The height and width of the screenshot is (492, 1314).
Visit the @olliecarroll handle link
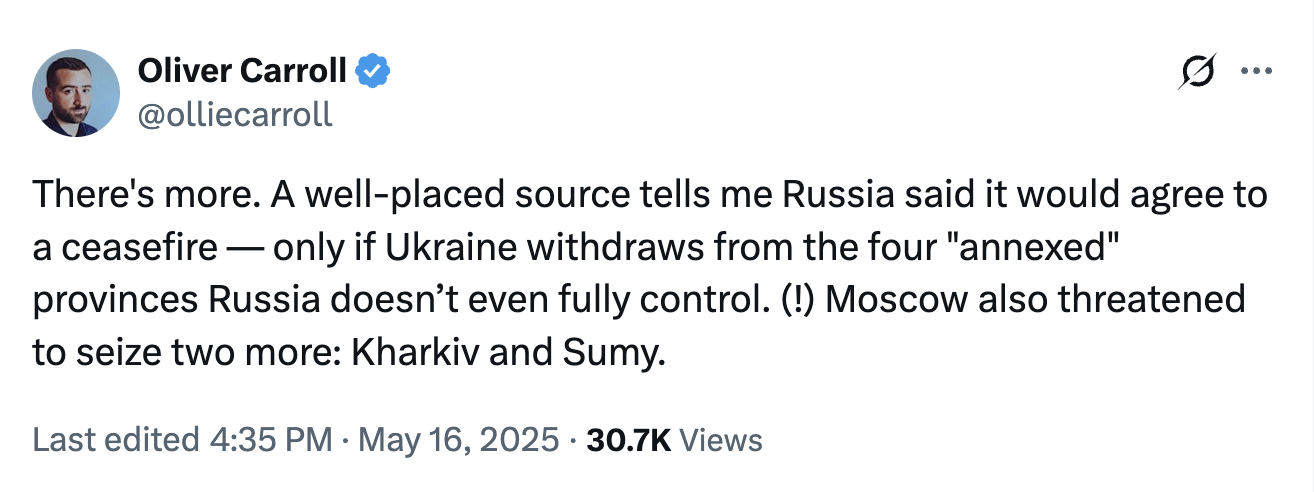234,114
